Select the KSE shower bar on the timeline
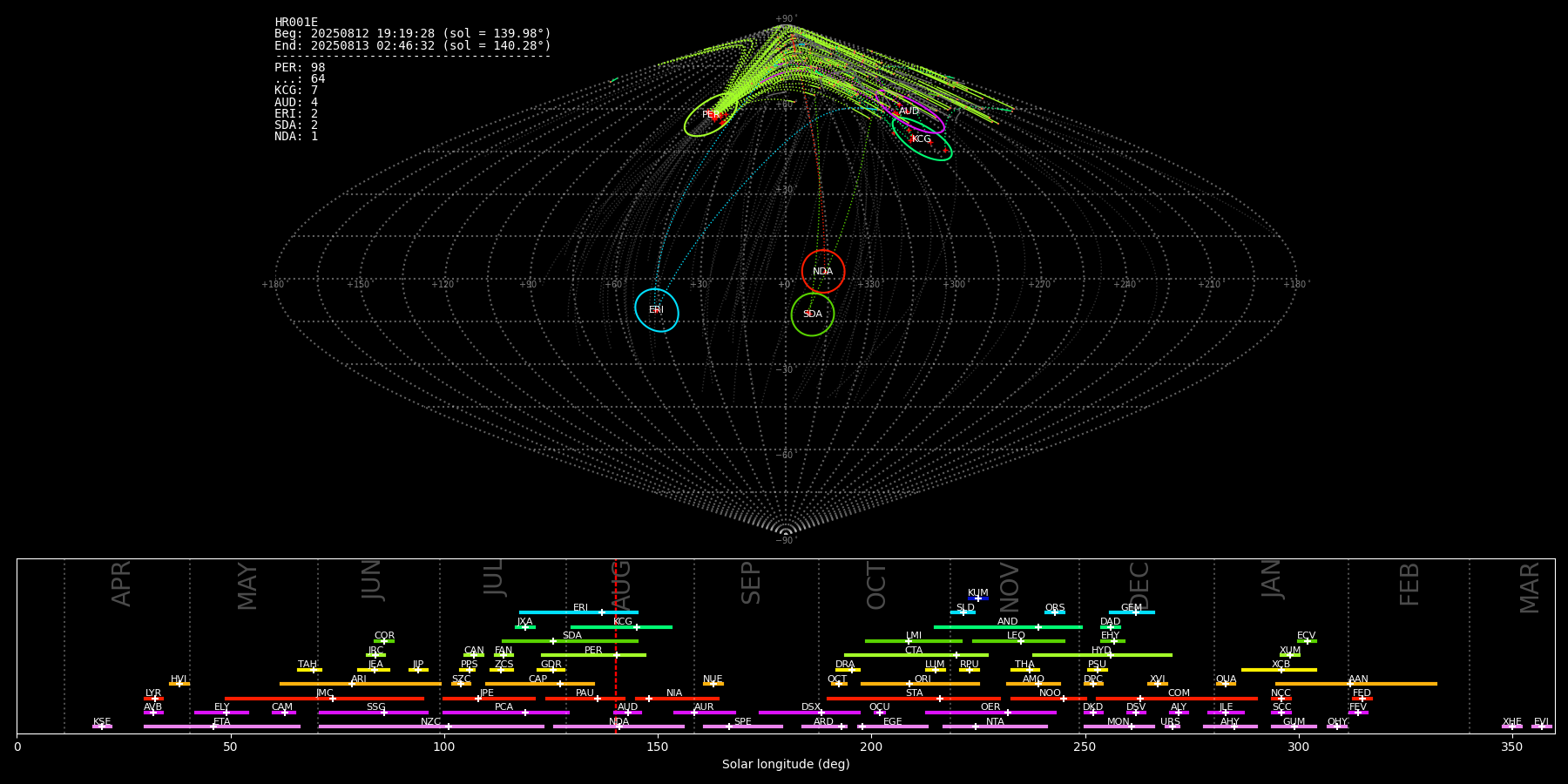 102,727
